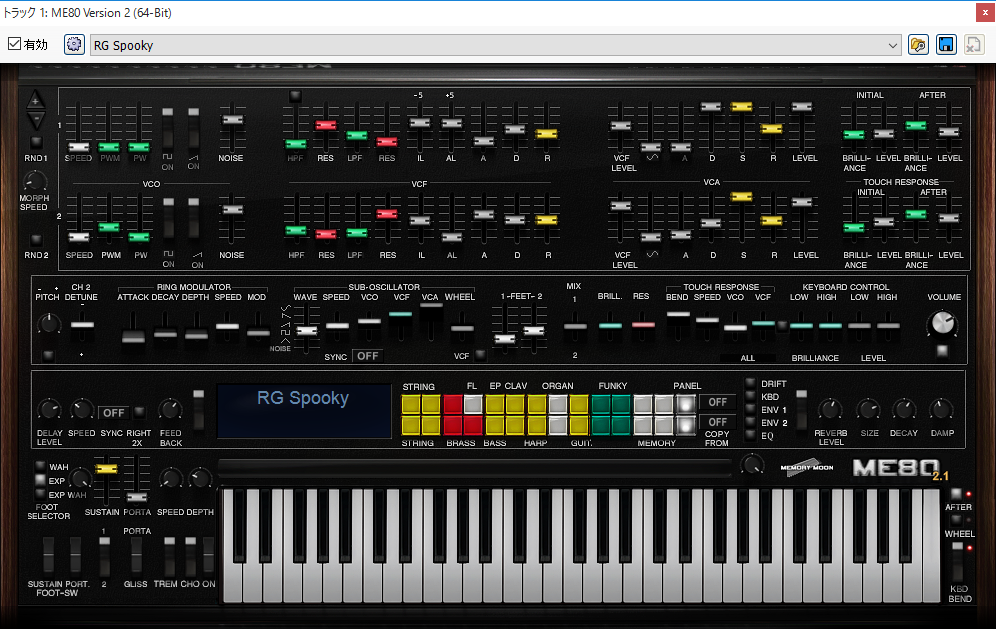Click the REVERB LEVEL knob

tap(830, 410)
